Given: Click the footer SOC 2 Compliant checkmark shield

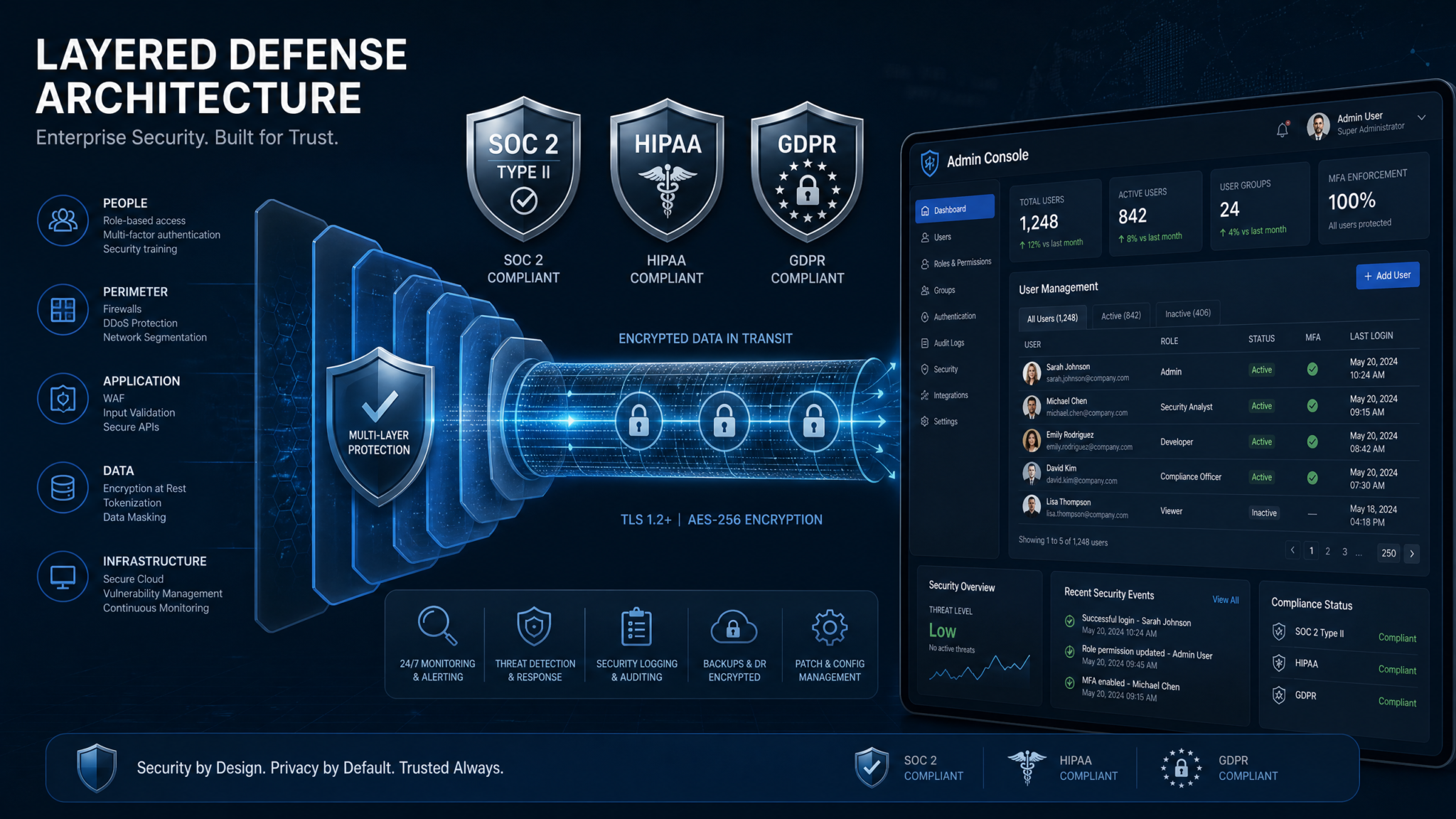Looking at the screenshot, I should click(872, 767).
